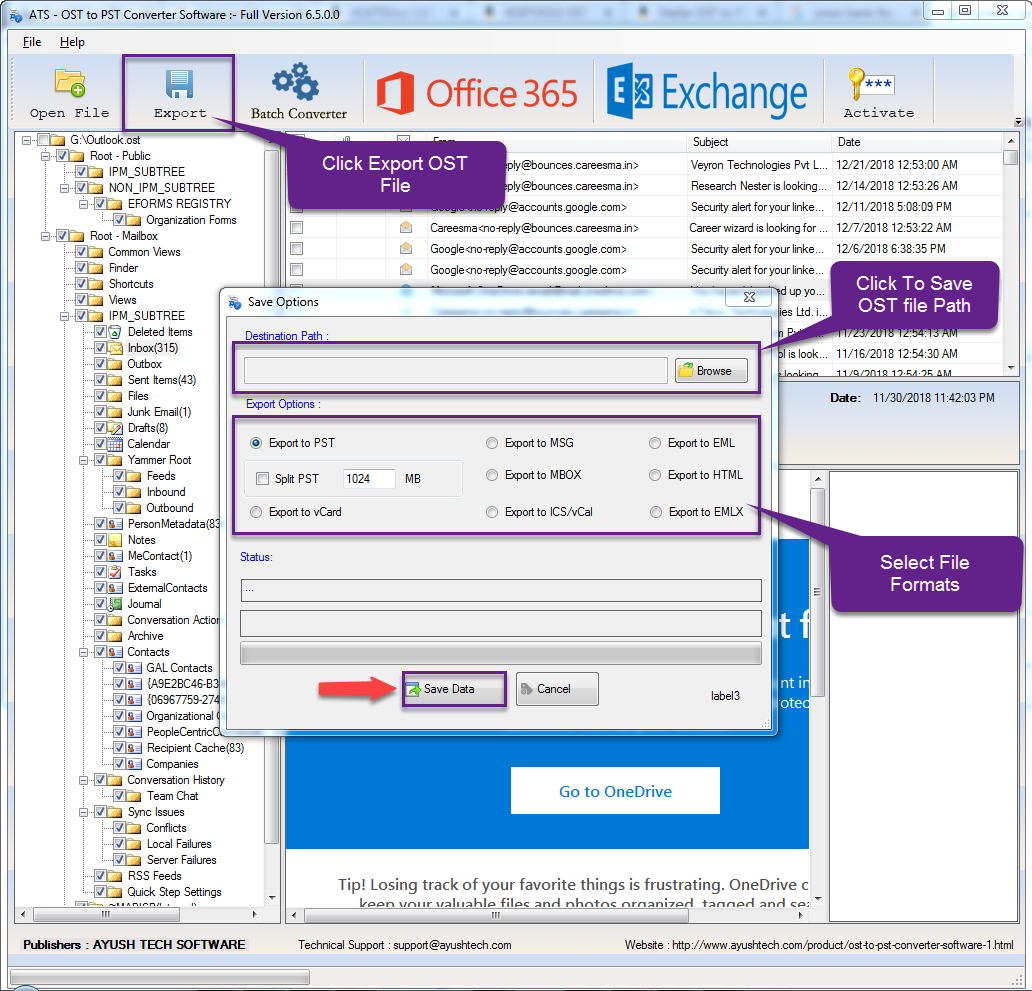
Task: Choose Export to vCard option
Action: [256, 512]
